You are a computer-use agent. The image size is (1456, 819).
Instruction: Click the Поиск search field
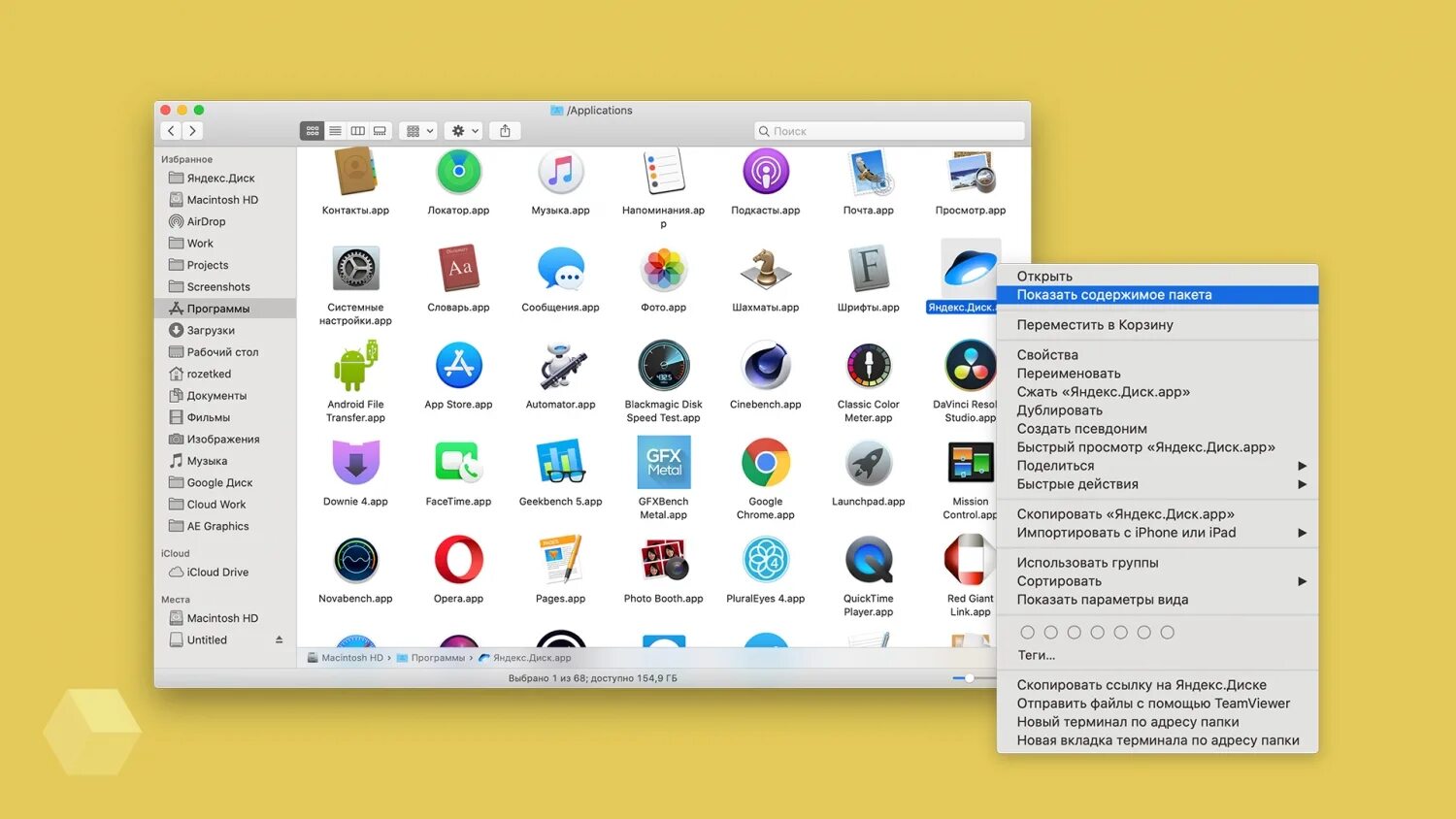(x=889, y=131)
